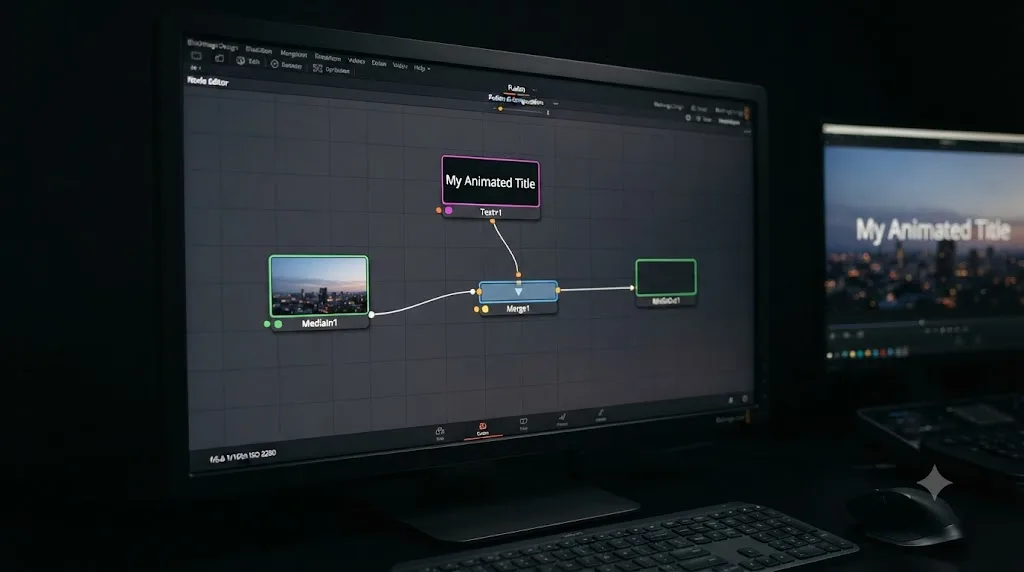Open the dropdown arrow next to Help

(x=428, y=69)
